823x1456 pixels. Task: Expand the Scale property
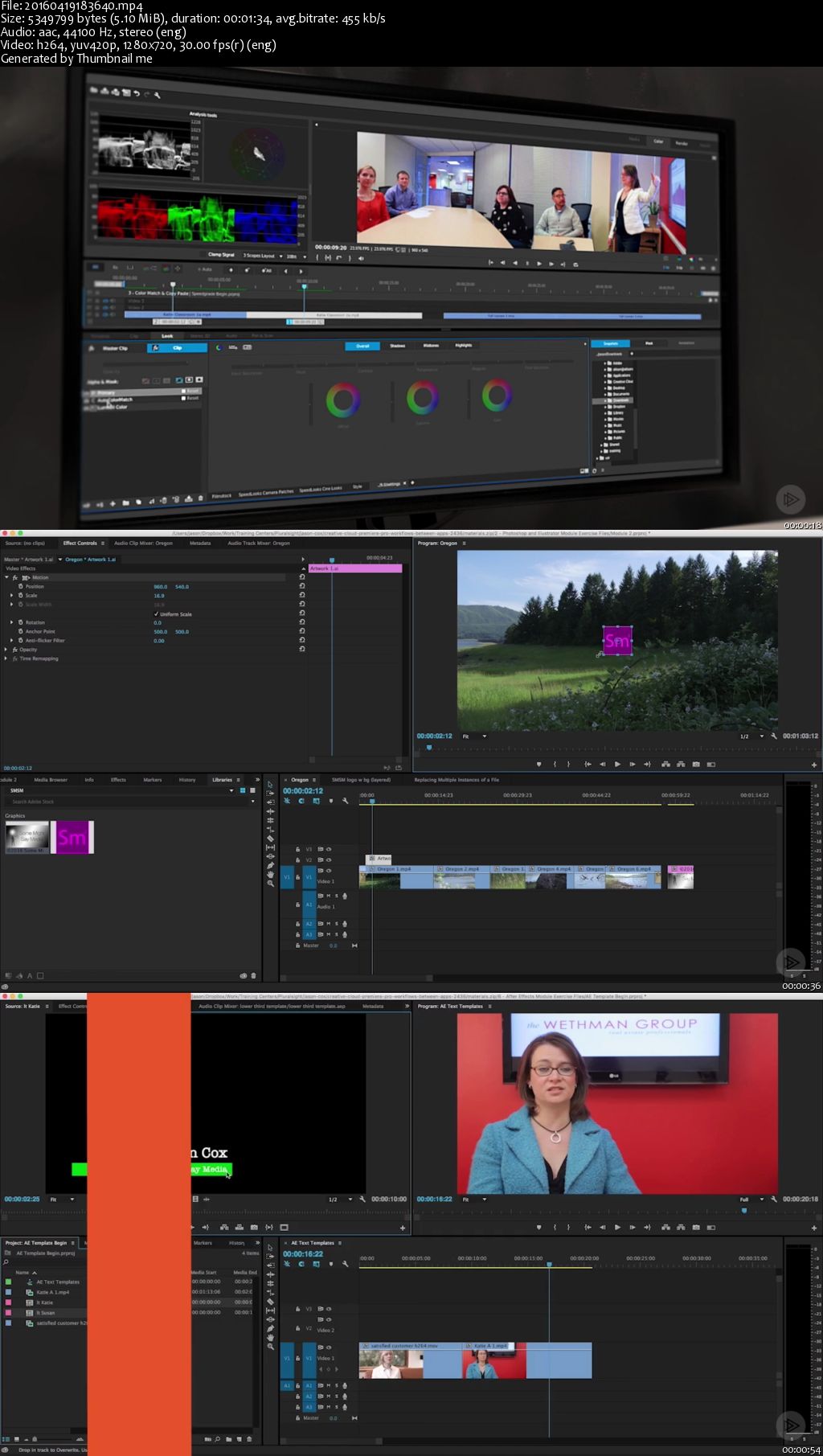11,595
